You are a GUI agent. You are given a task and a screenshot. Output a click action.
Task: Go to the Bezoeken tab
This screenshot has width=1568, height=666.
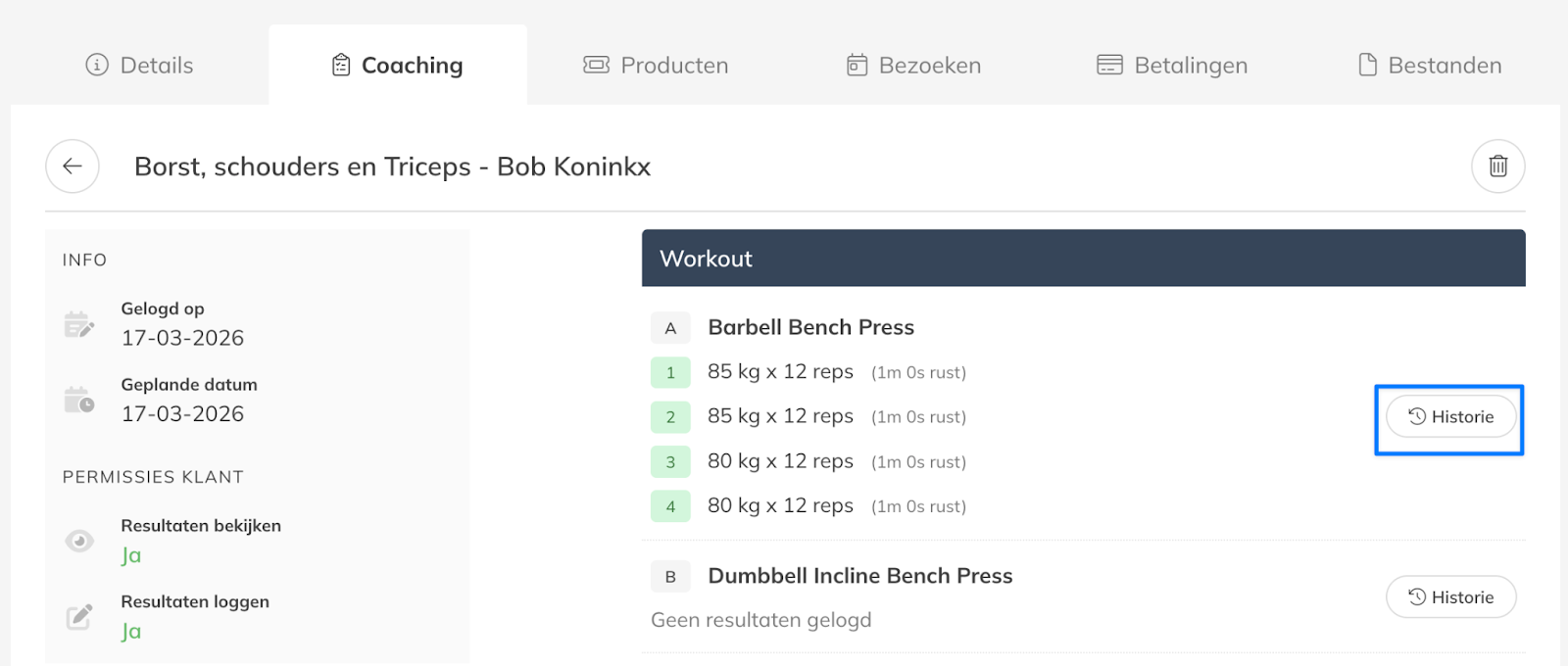pos(913,66)
